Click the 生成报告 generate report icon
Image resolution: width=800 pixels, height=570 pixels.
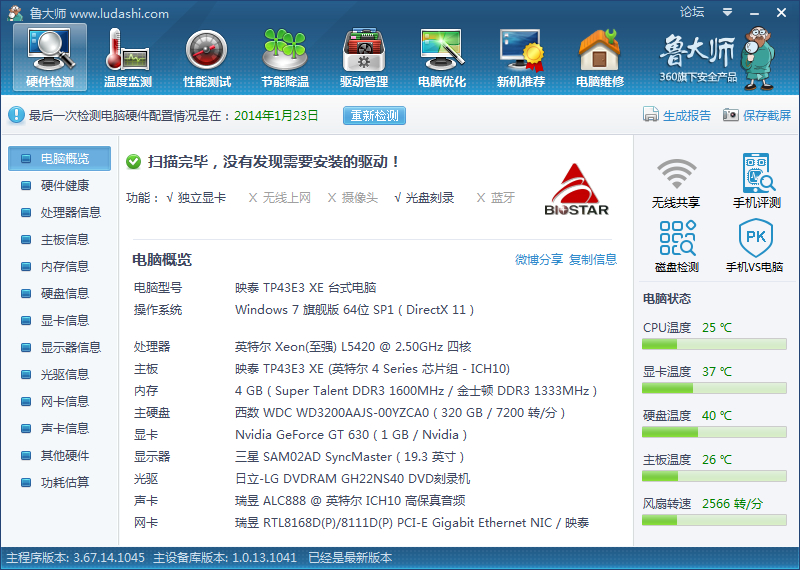click(x=651, y=115)
